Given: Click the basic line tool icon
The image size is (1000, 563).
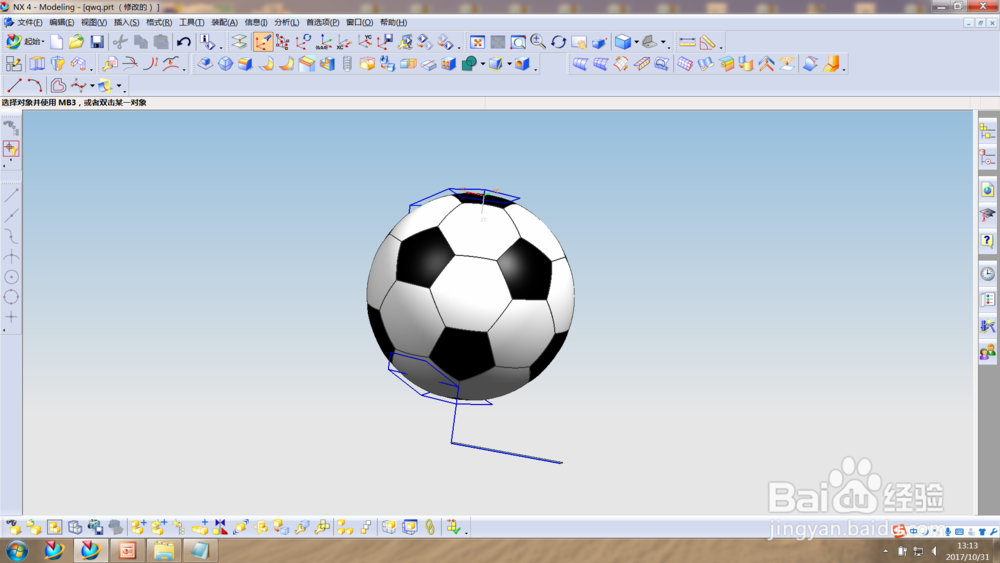Looking at the screenshot, I should 14,85.
